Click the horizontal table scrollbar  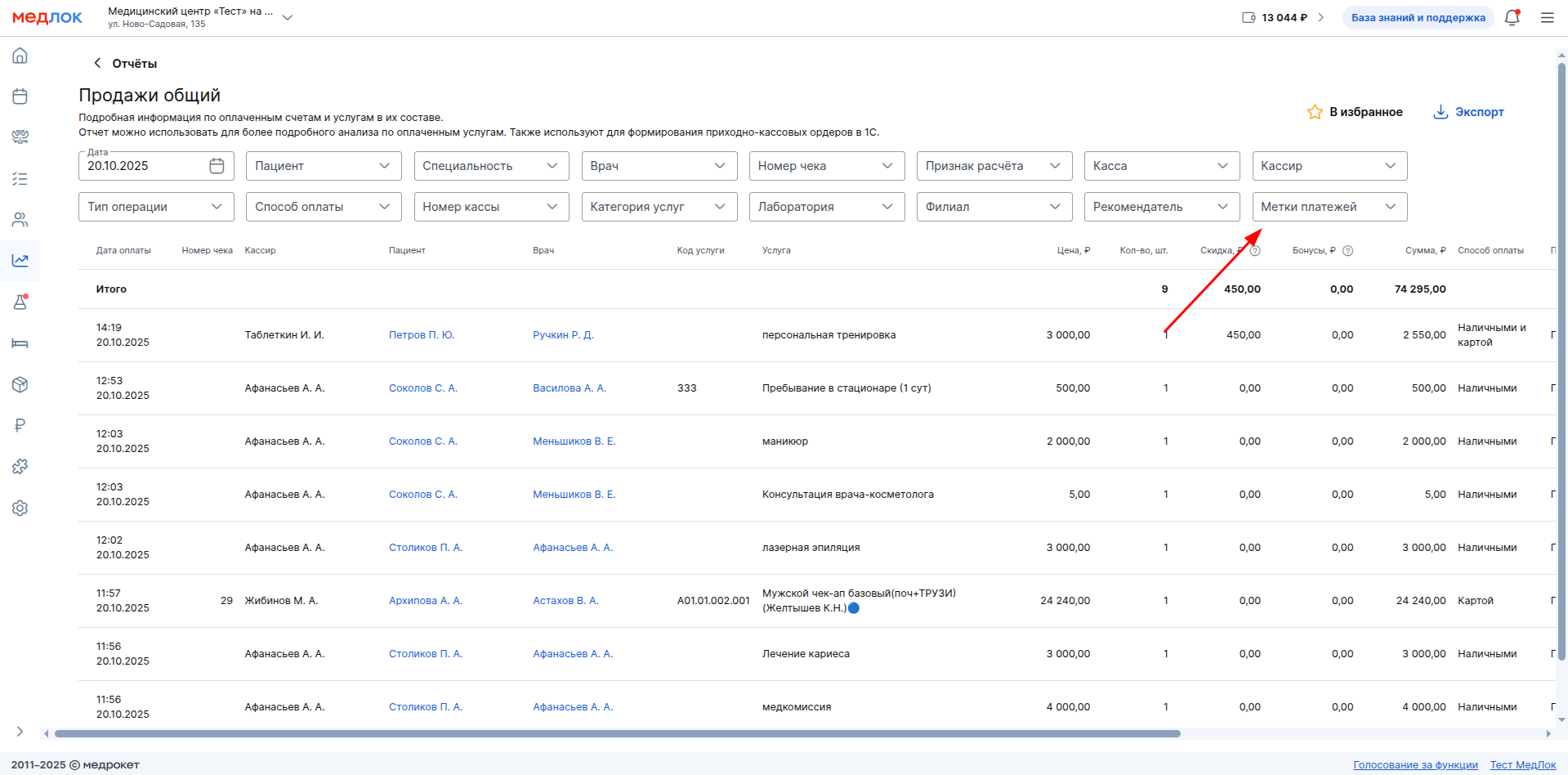click(x=617, y=733)
